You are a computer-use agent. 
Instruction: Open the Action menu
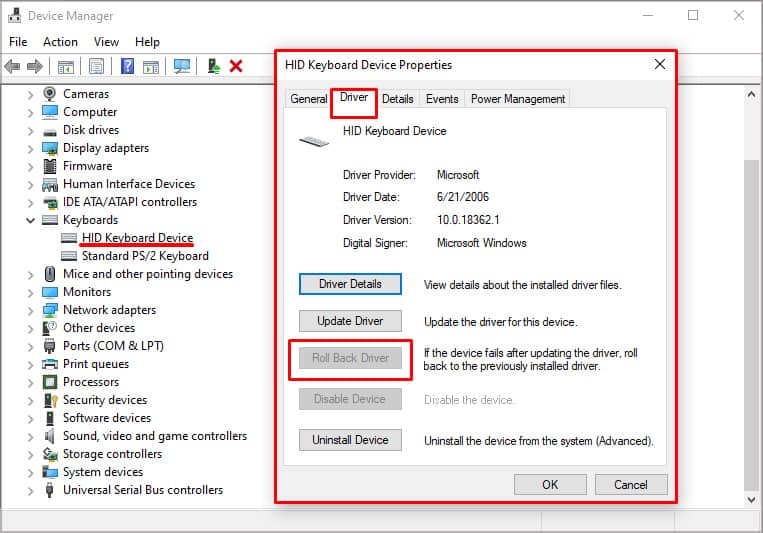tap(60, 42)
